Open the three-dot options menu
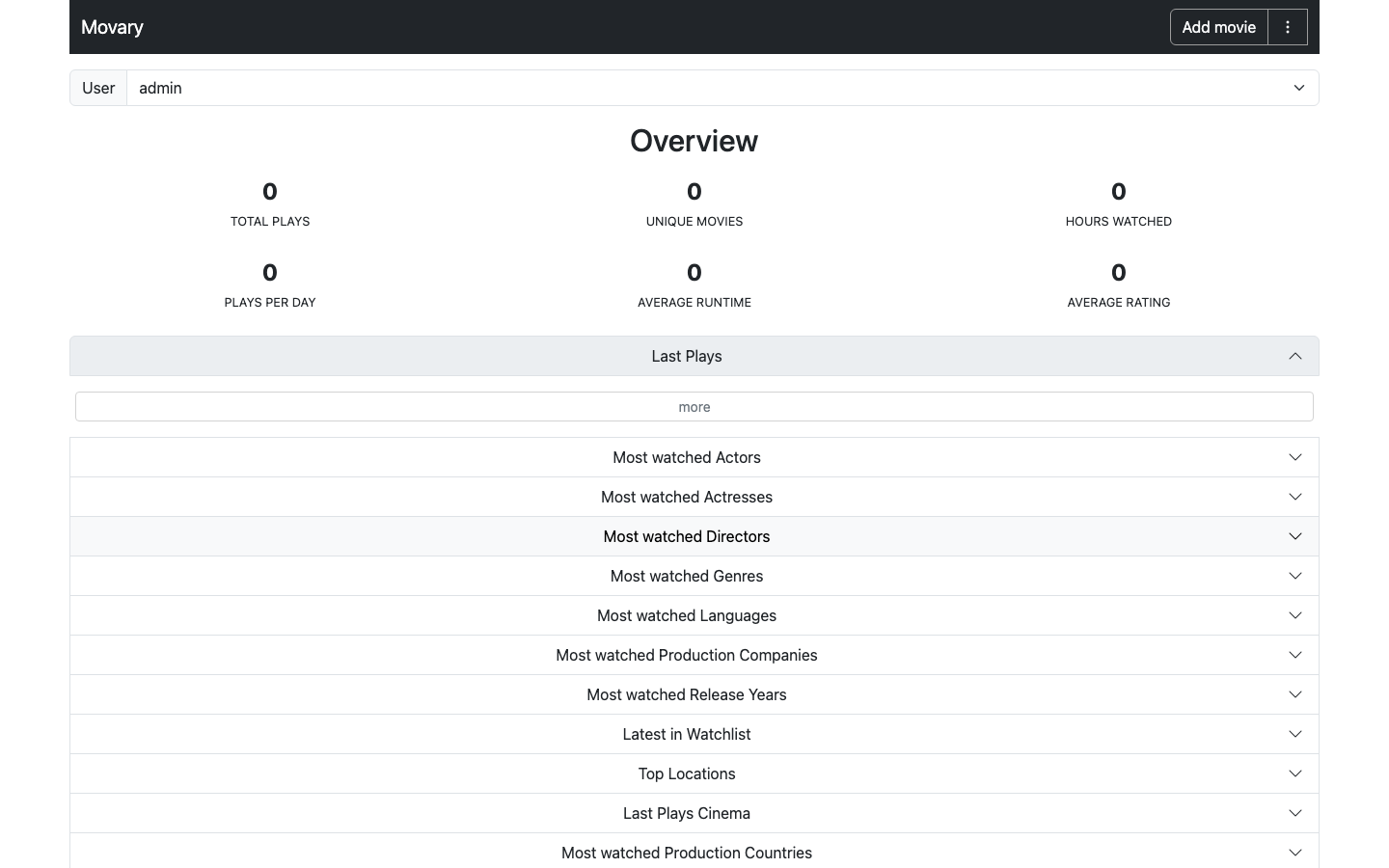Viewport: 1389px width, 868px height. point(1288,27)
